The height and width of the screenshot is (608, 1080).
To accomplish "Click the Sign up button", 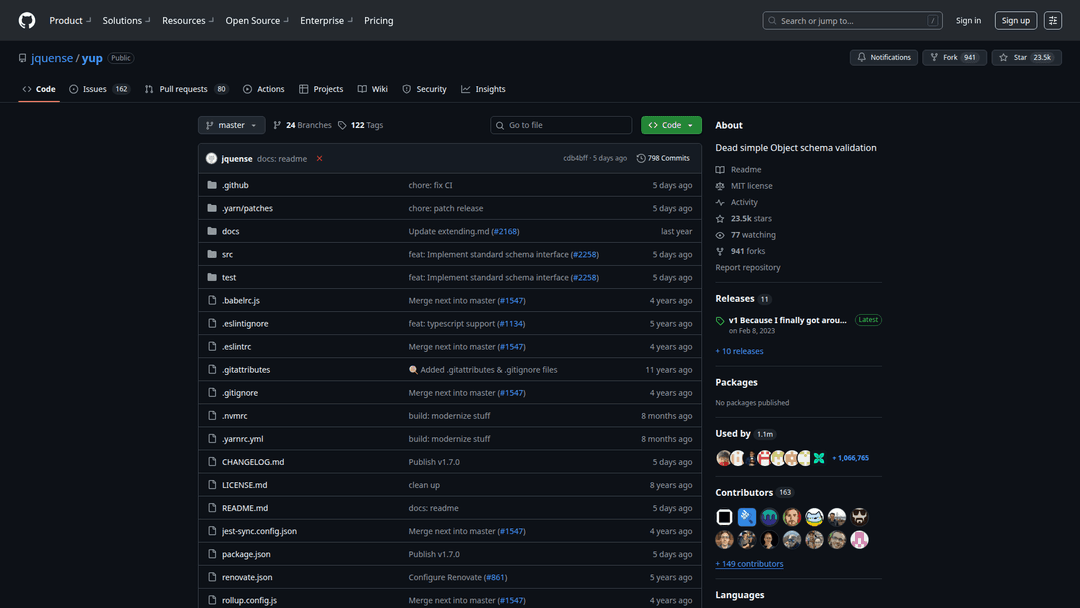I will 1015,20.
